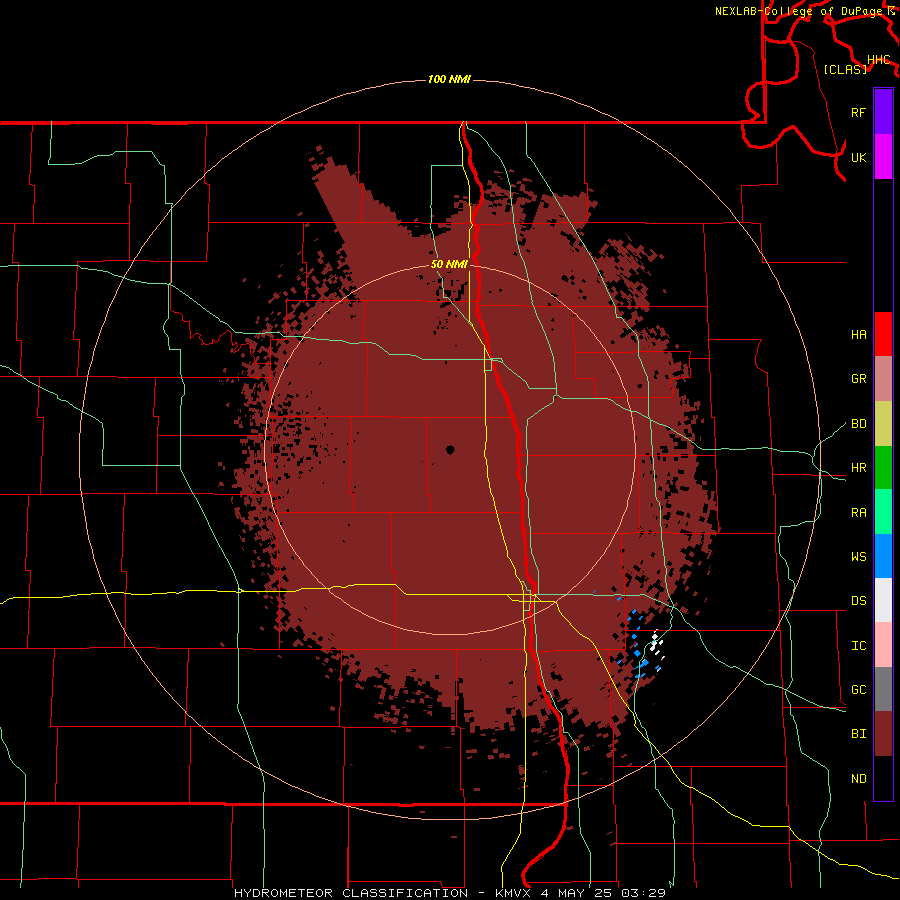This screenshot has width=900, height=900.
Task: Click the HHC product code label
Action: click(x=879, y=60)
